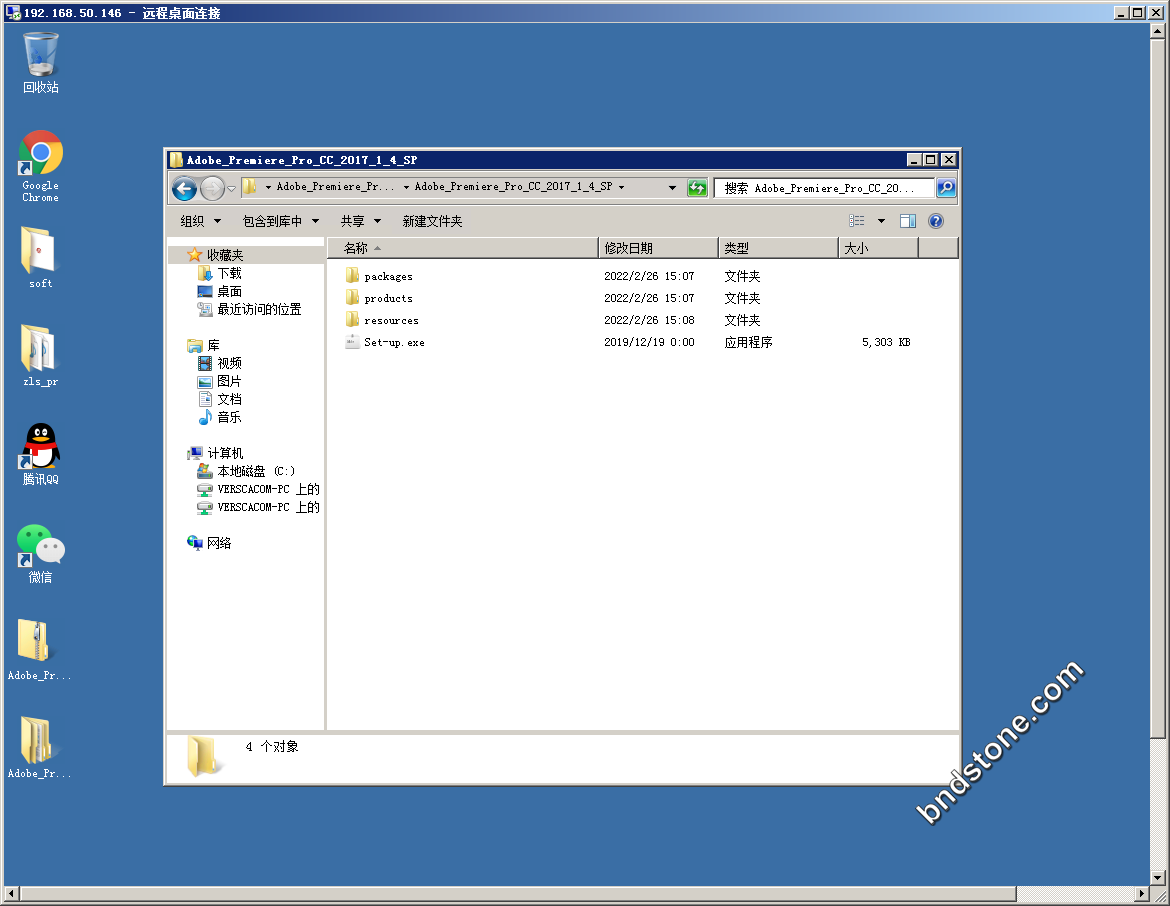Click the search input field

824,188
